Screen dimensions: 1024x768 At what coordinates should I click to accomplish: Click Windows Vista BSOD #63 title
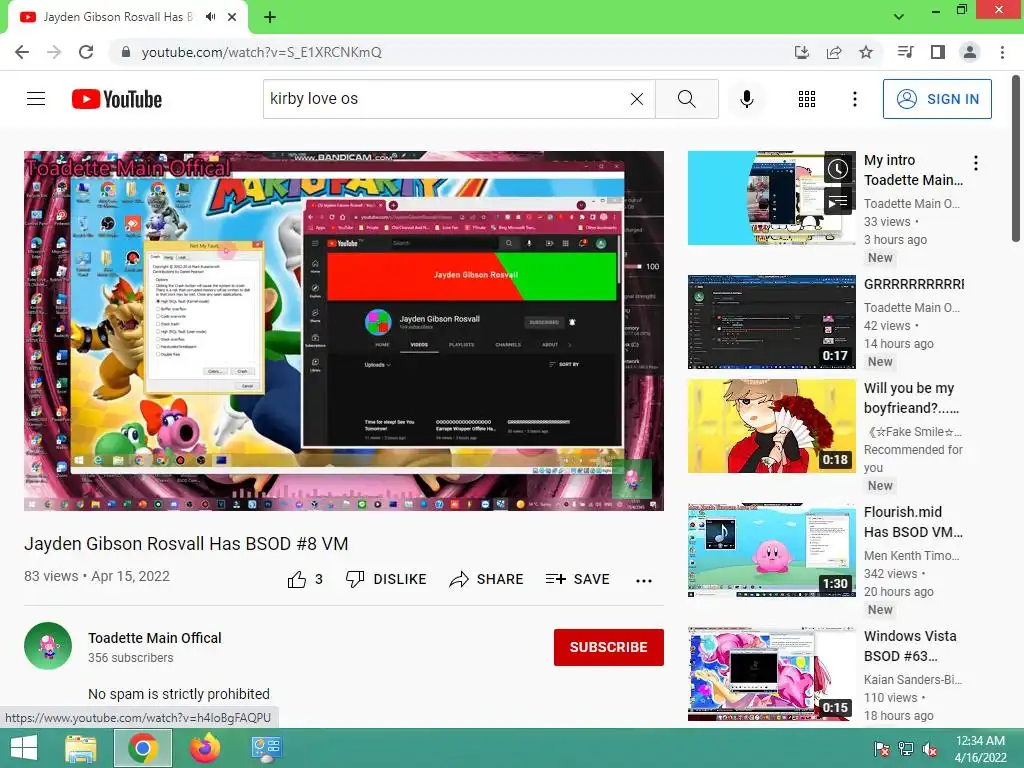(x=910, y=646)
